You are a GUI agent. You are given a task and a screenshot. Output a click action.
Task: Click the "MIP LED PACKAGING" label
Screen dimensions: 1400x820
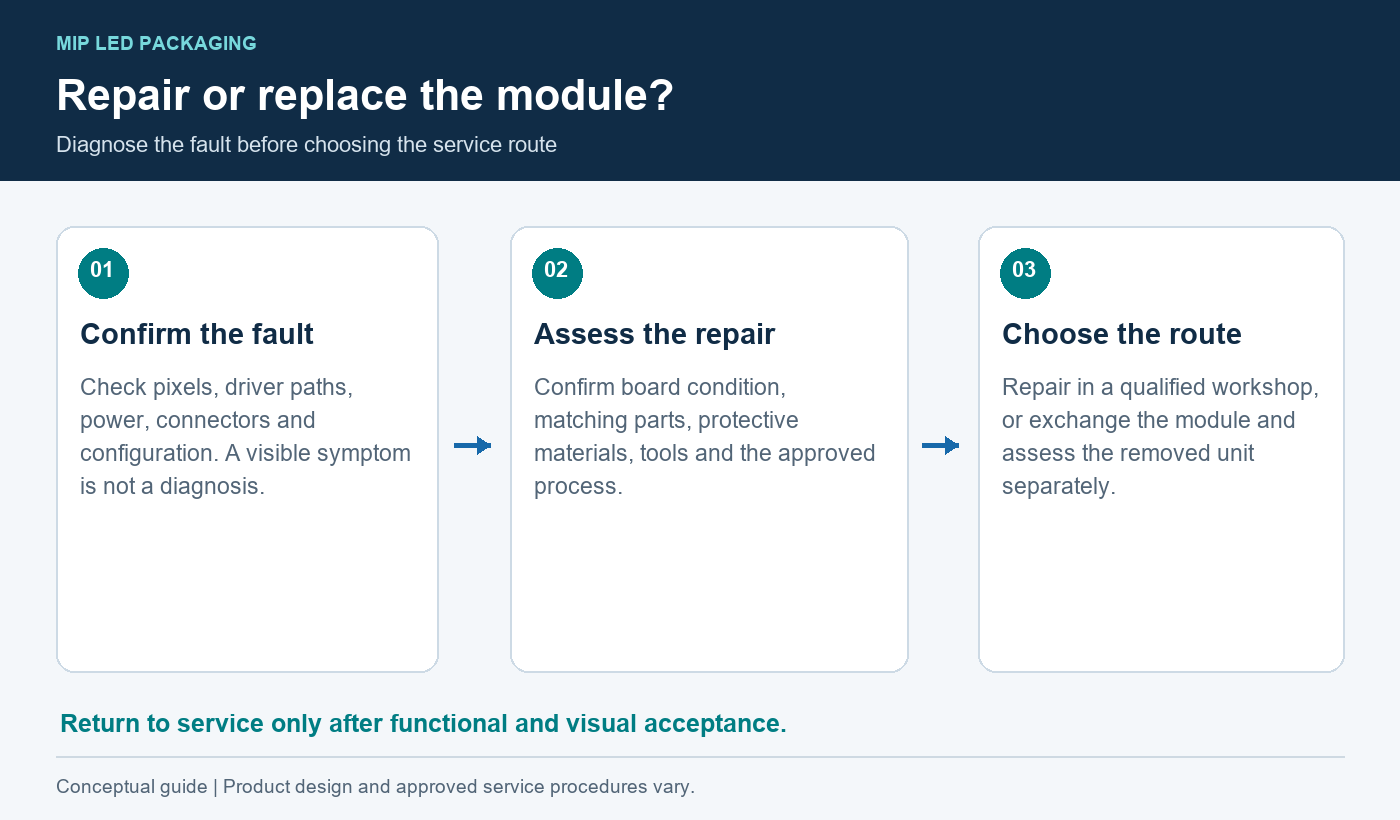[157, 44]
